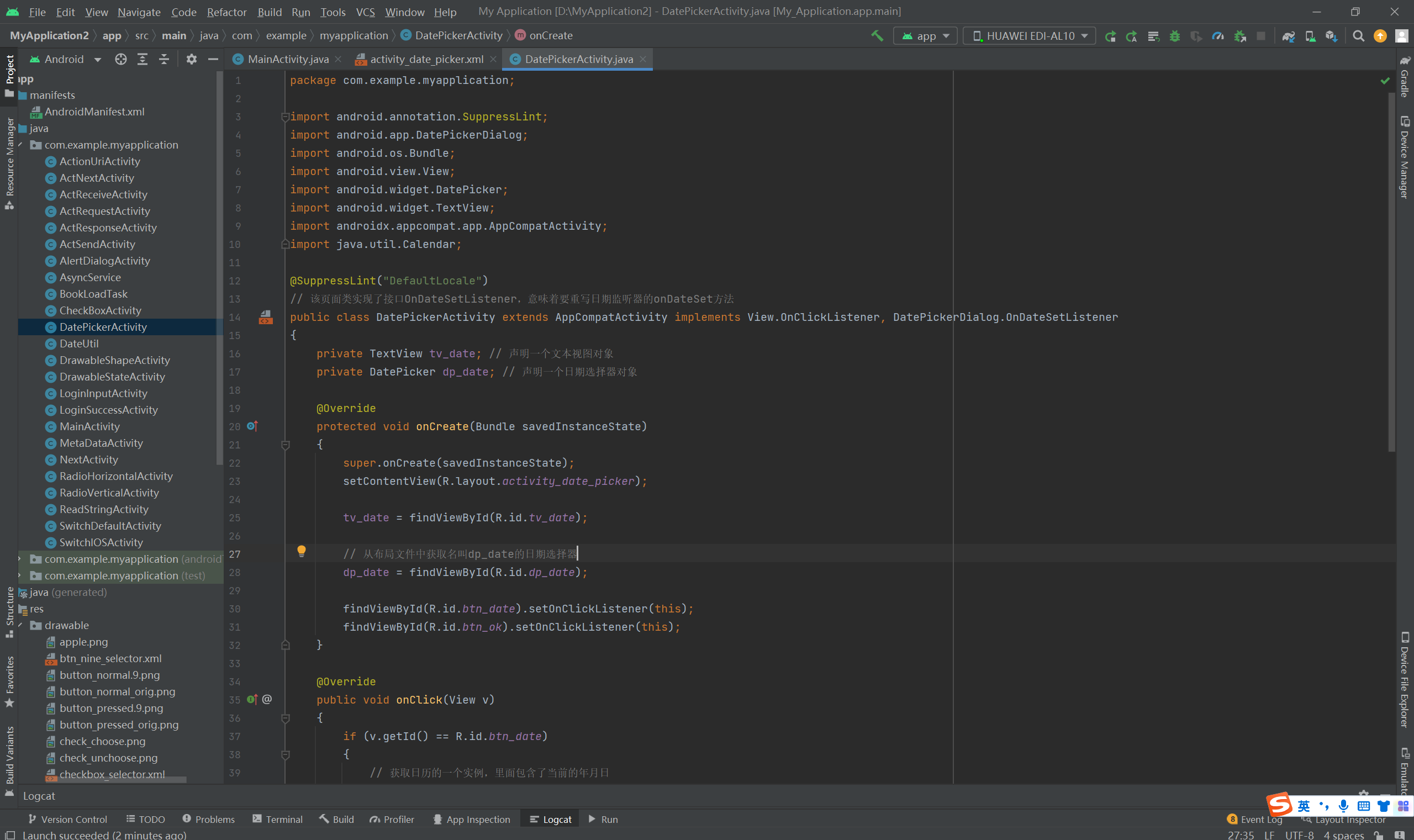Open the HUAWEI EDI-AL10 device dropdown
The image size is (1414, 840).
(1029, 36)
